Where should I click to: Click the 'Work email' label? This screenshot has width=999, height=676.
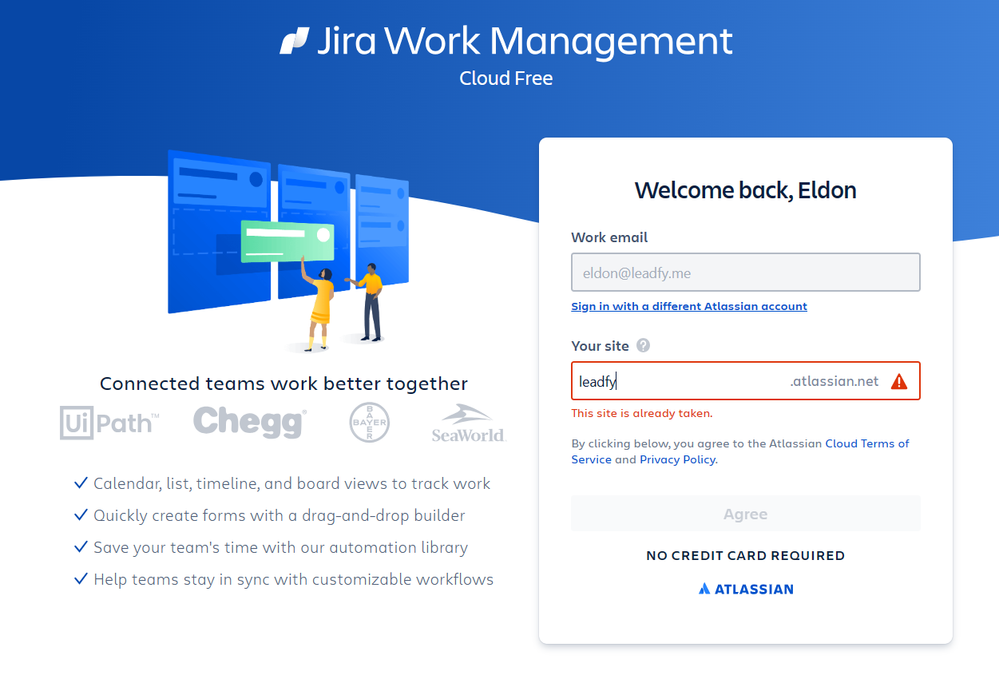(x=609, y=238)
